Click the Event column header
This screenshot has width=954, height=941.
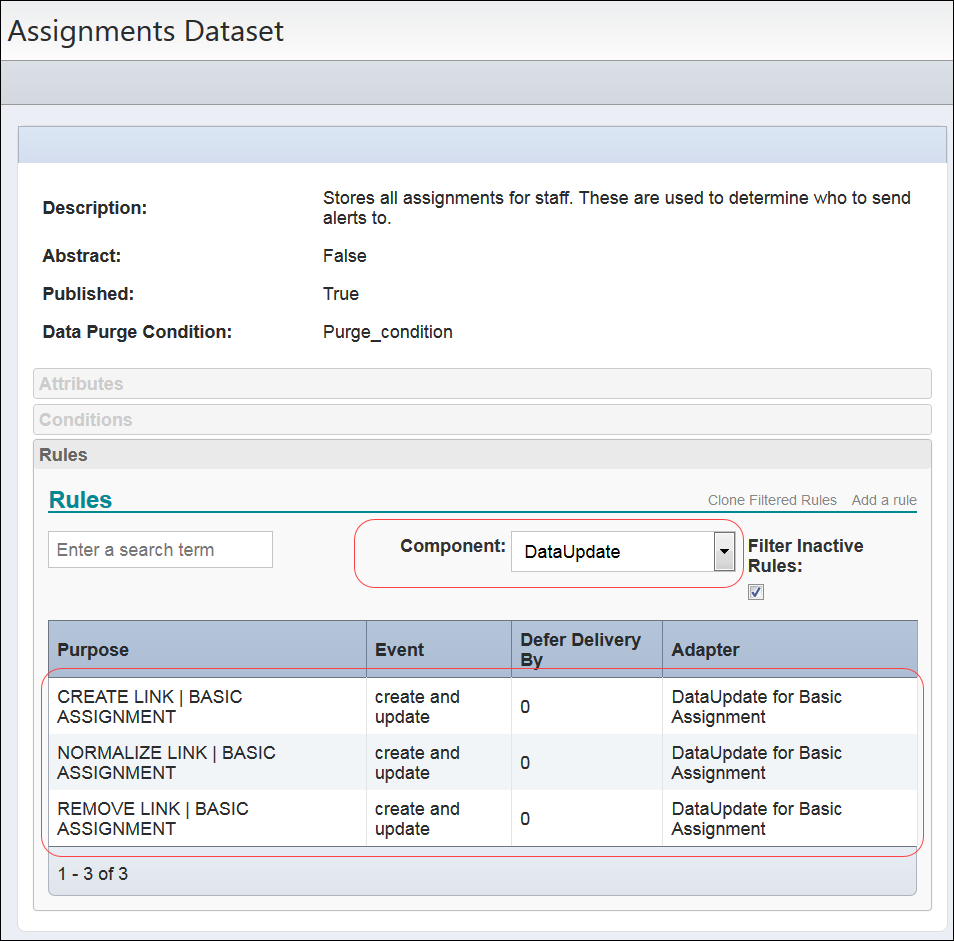click(399, 649)
